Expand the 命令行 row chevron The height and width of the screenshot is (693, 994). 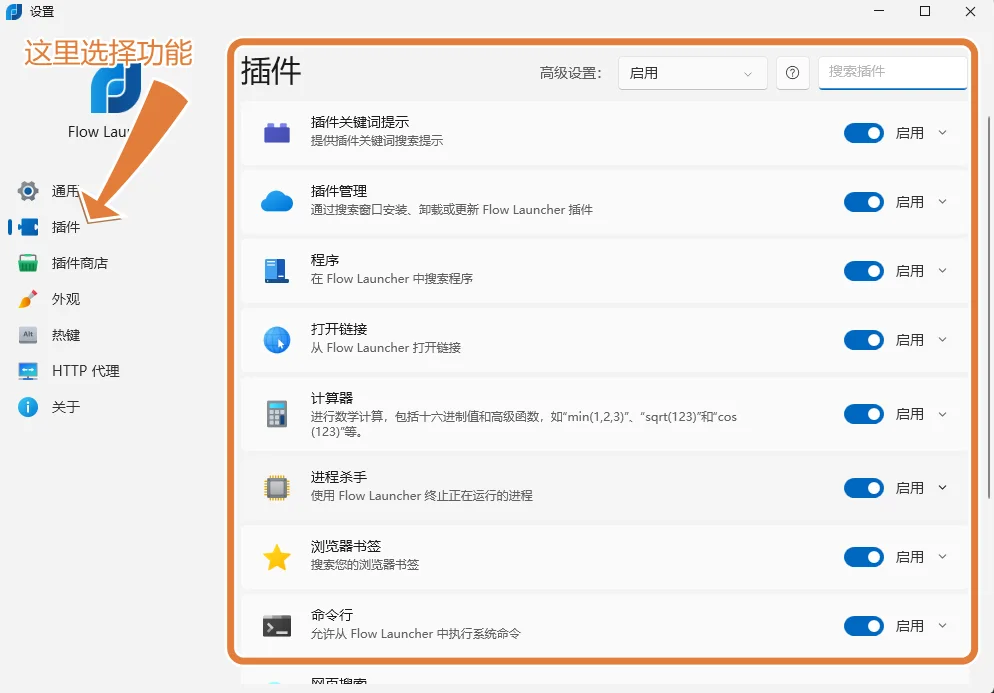943,626
